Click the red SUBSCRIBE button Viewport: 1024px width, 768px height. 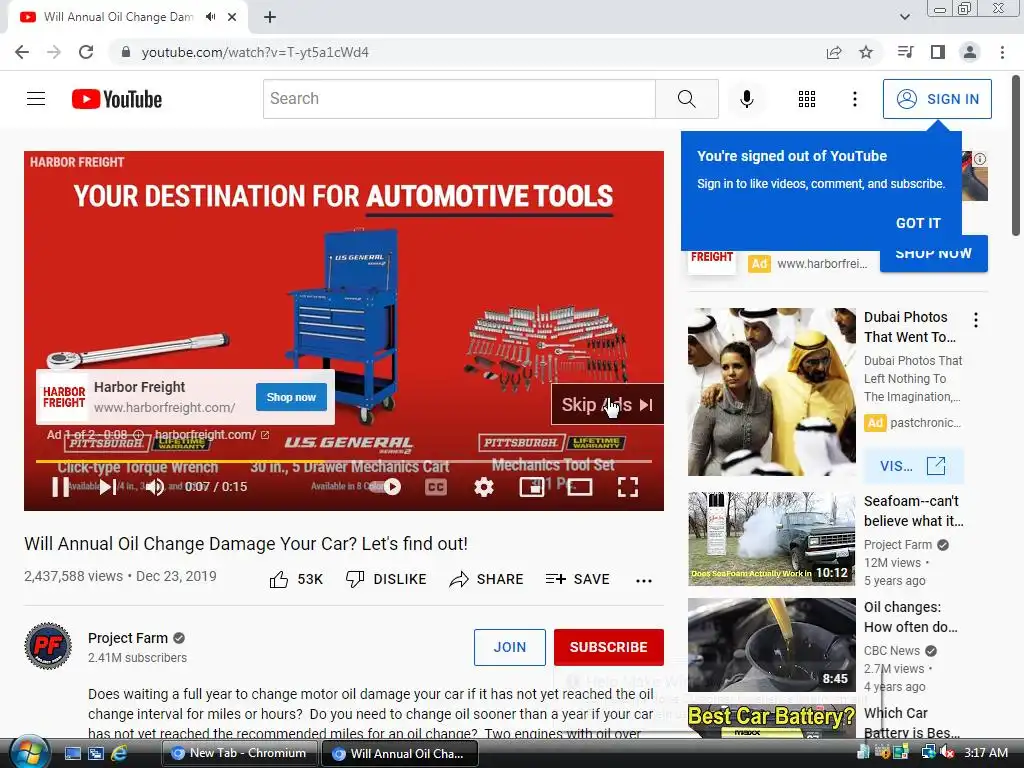[609, 647]
